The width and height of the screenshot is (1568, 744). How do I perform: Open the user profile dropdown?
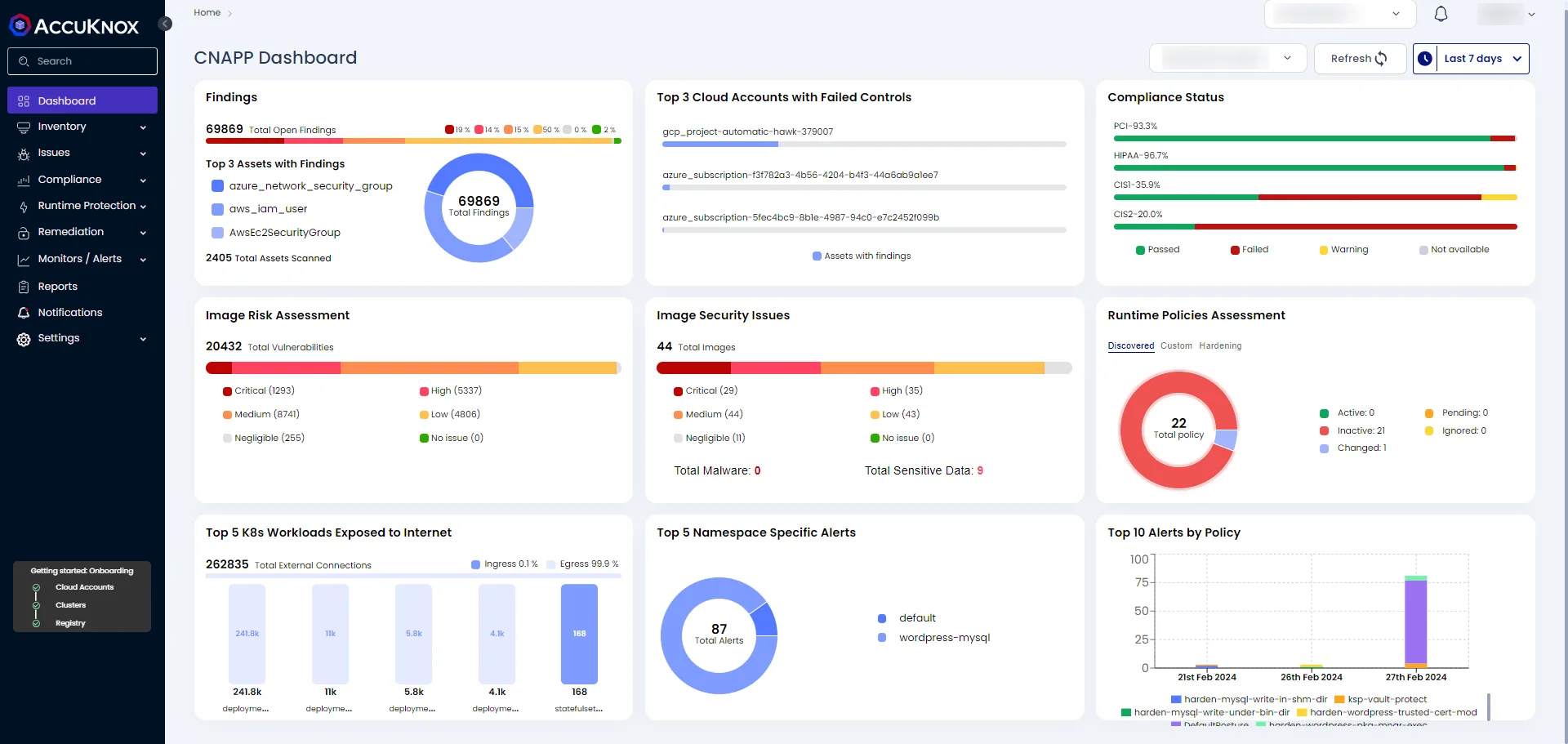tap(1506, 14)
